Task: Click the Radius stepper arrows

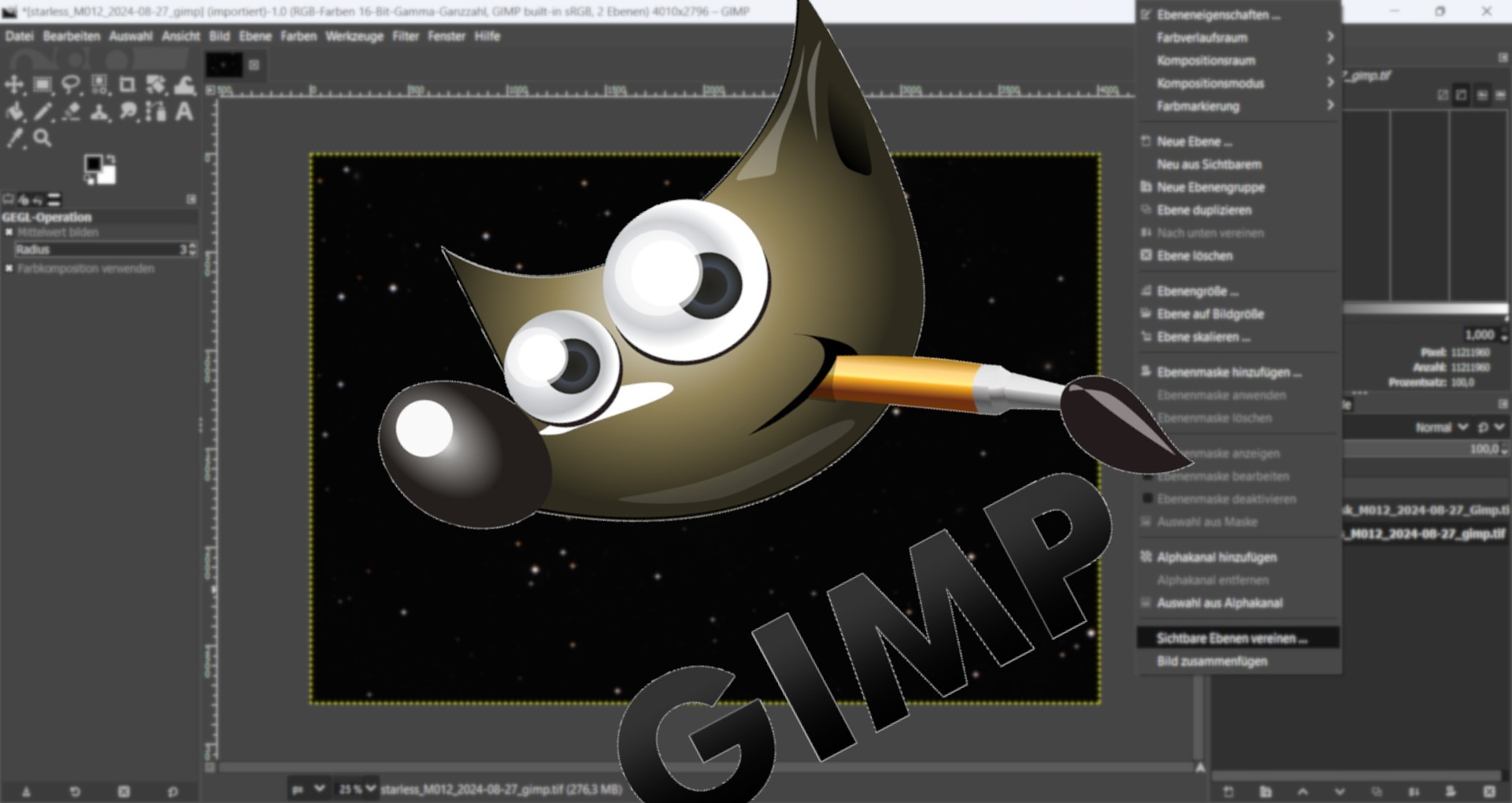Action: tap(193, 249)
